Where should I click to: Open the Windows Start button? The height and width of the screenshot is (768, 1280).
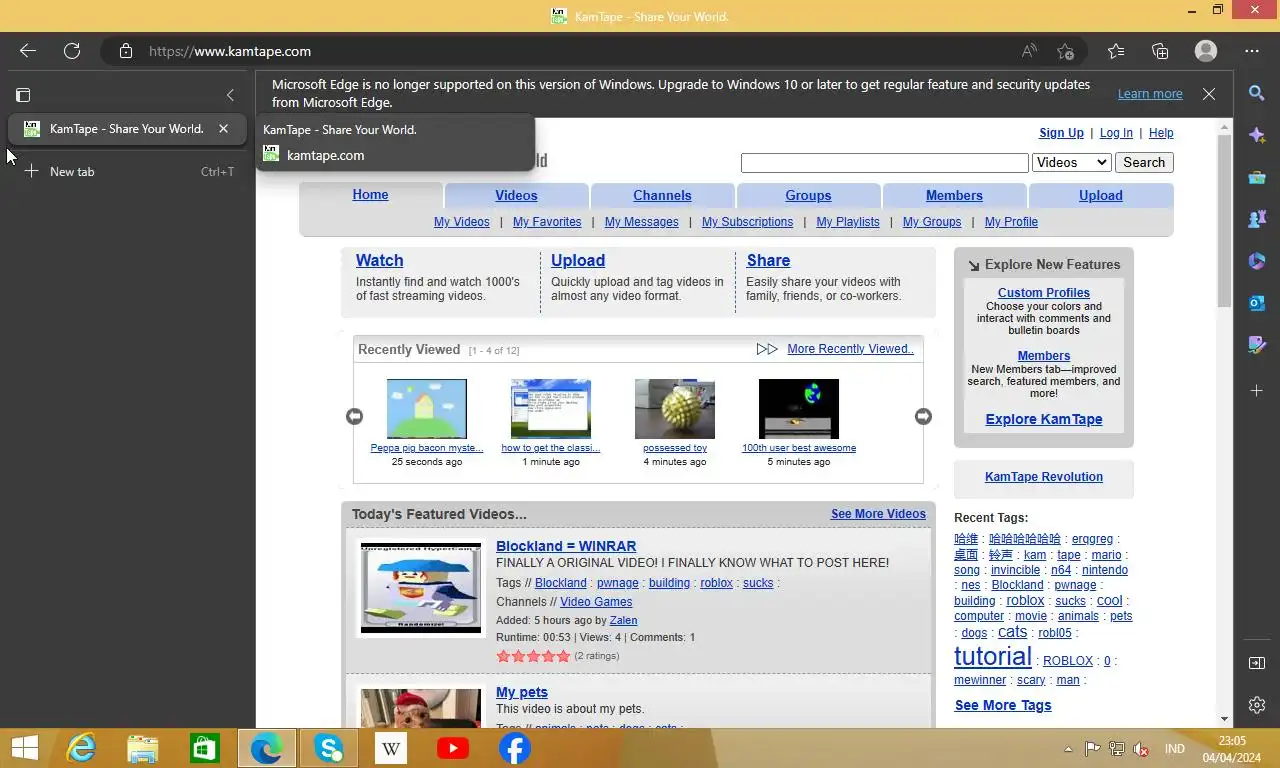[x=24, y=748]
